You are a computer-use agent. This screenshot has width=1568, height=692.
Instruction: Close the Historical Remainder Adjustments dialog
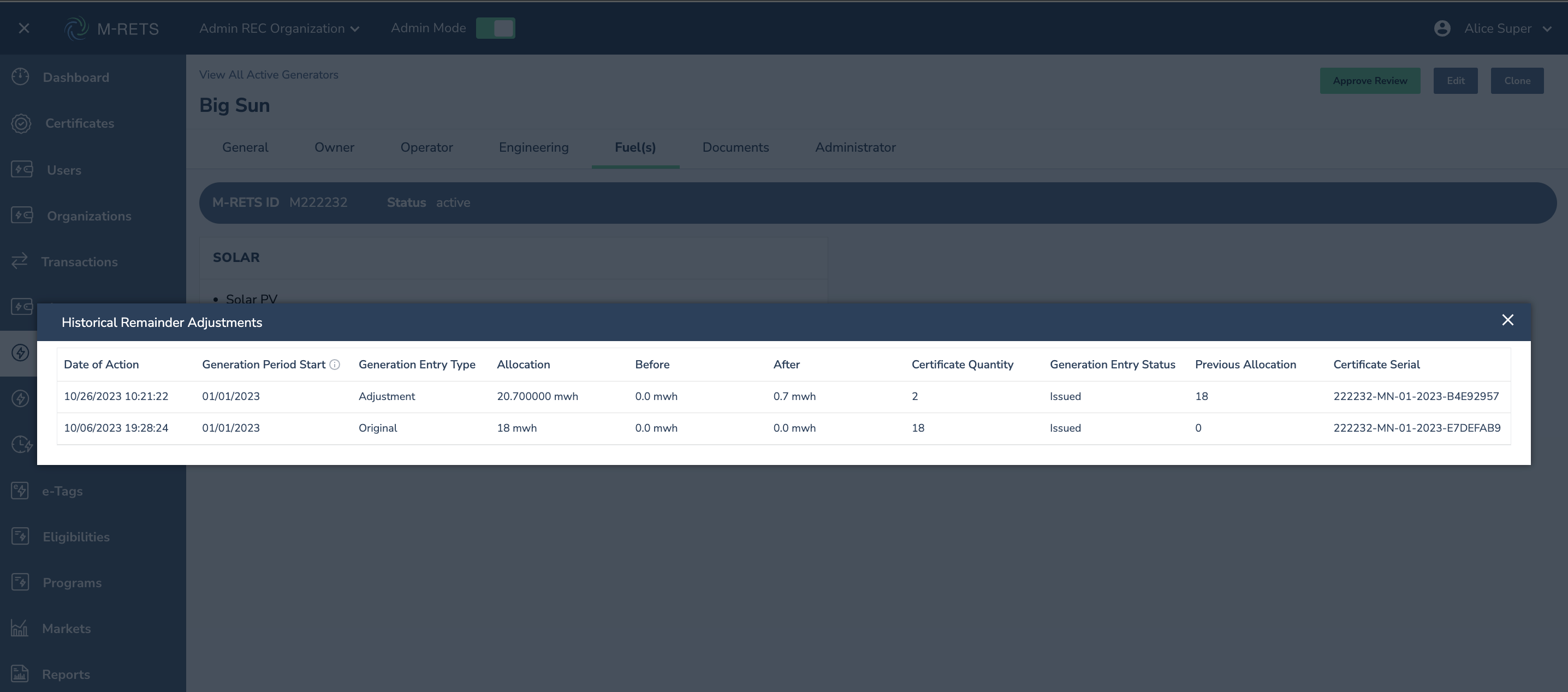[1507, 320]
